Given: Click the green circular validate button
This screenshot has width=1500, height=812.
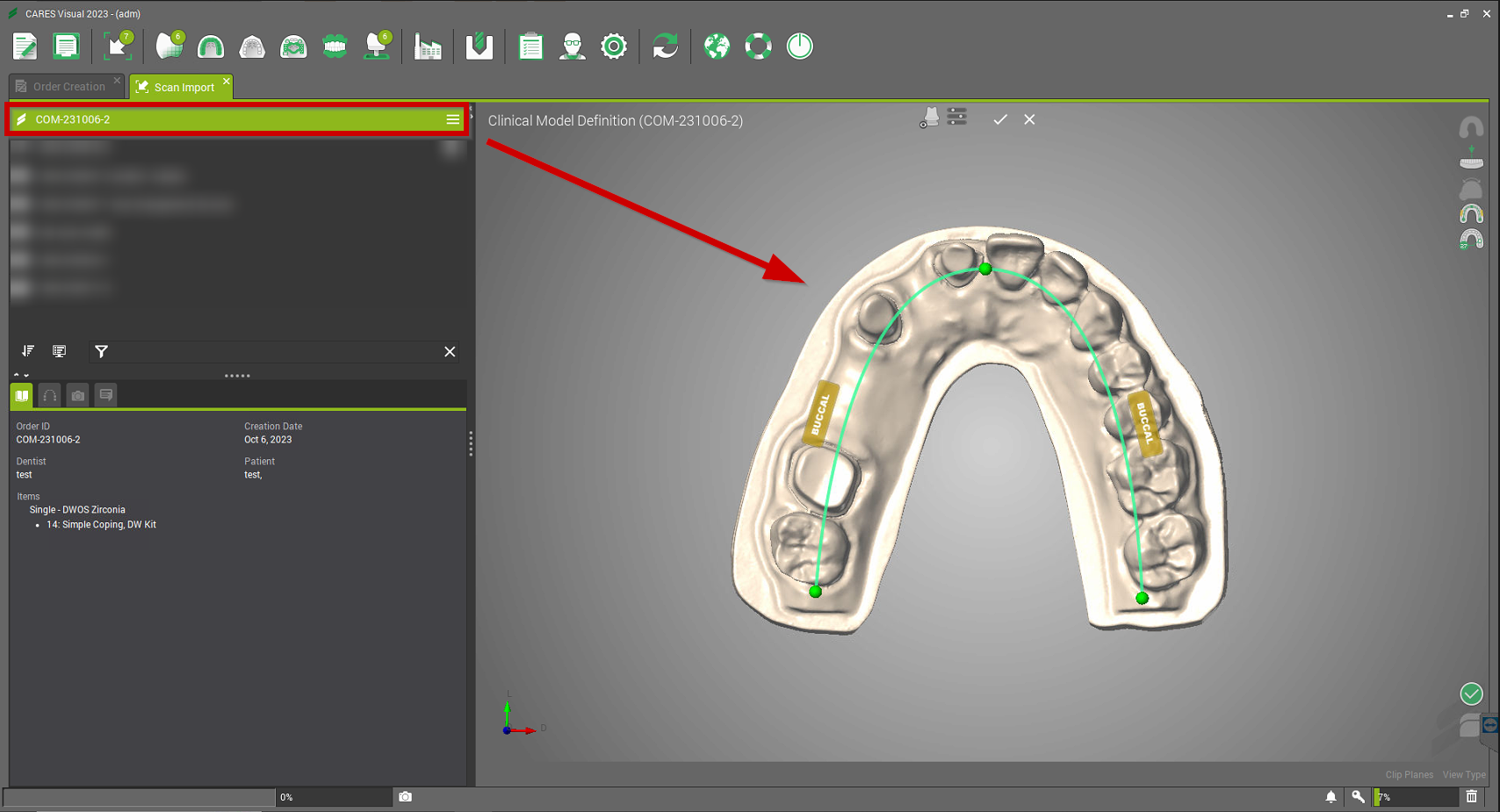Looking at the screenshot, I should (1471, 694).
